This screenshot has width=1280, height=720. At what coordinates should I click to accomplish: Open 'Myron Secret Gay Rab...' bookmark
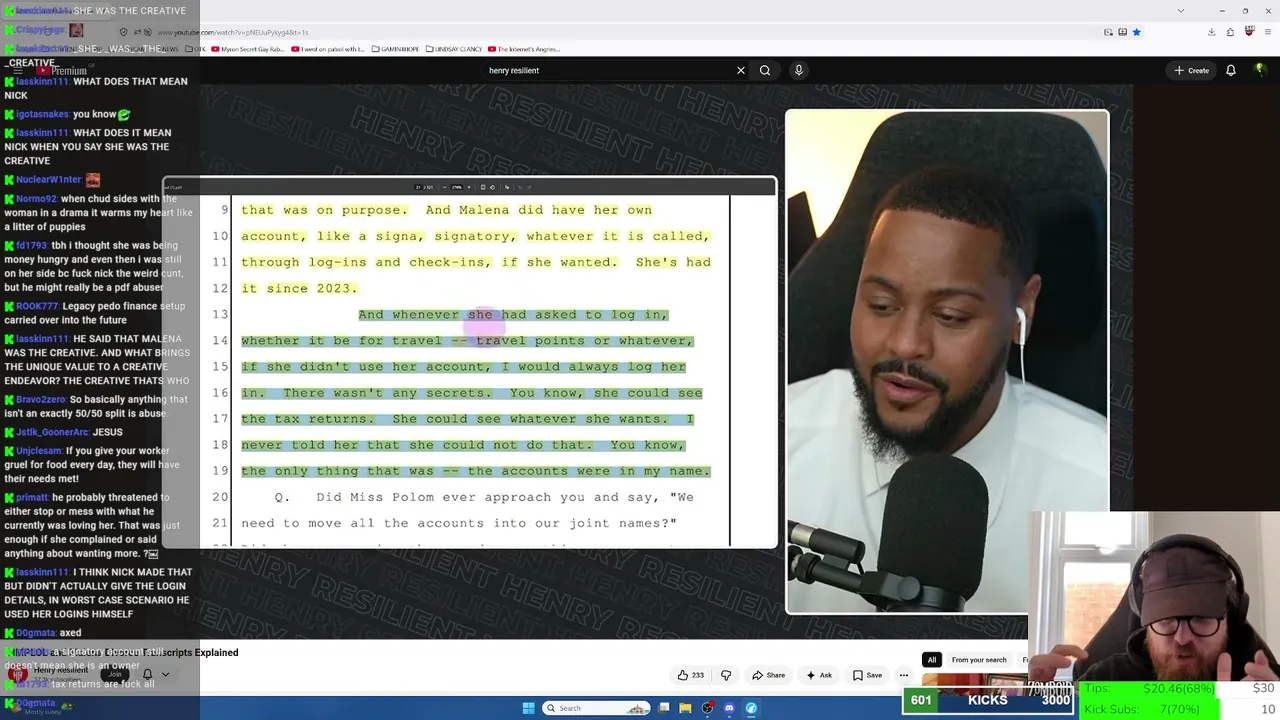(248, 48)
